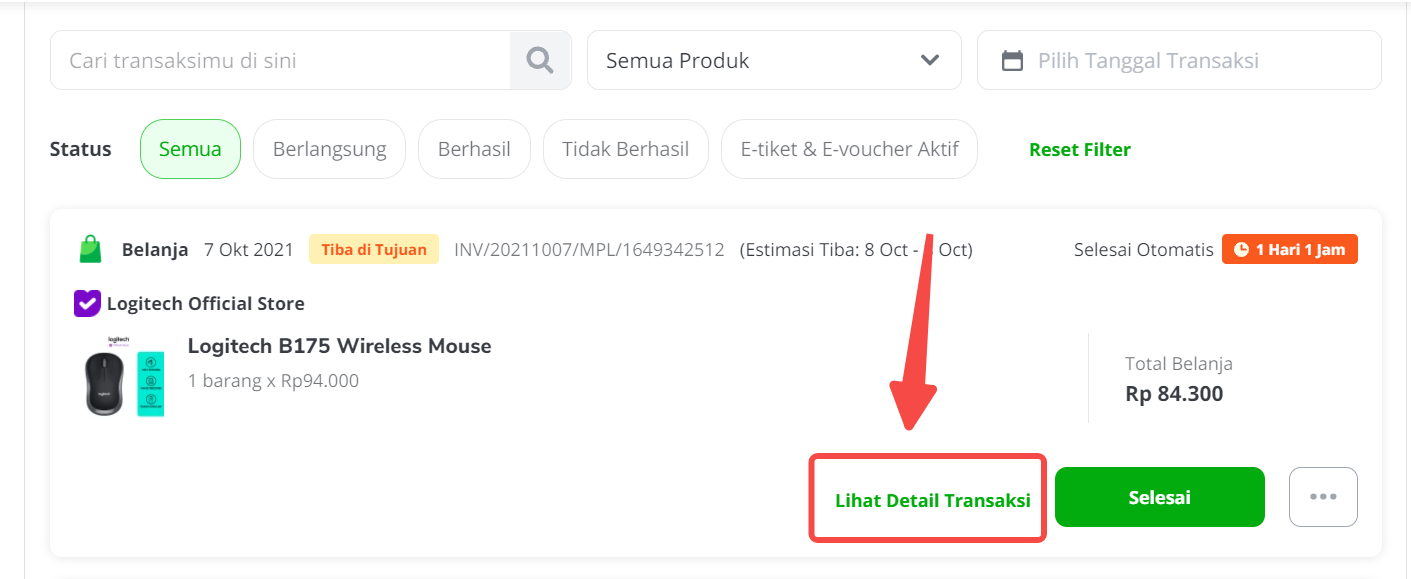Select the Semua status filter
Screen dimensions: 1411x579
click(x=190, y=149)
